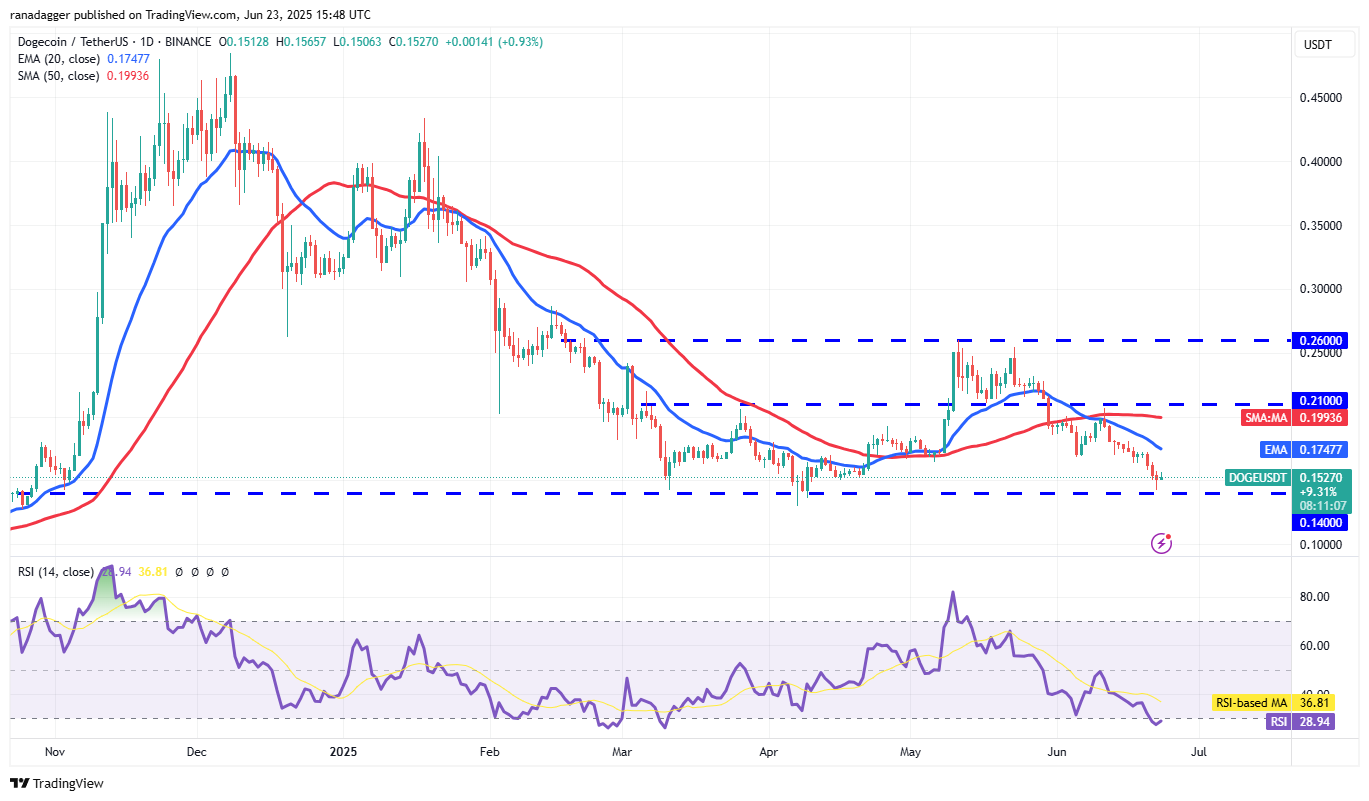Click the purple RSI value label
This screenshot has height=801, width=1369.
(1276, 720)
